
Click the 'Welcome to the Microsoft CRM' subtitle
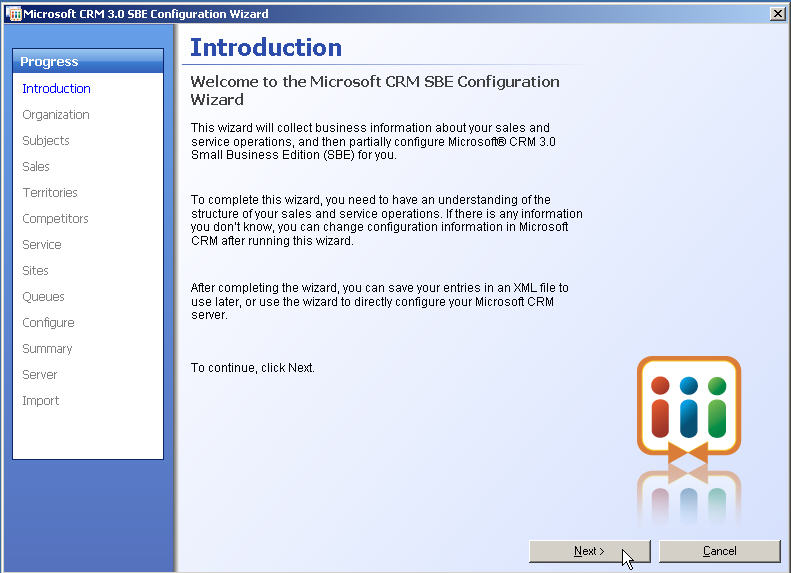click(375, 90)
